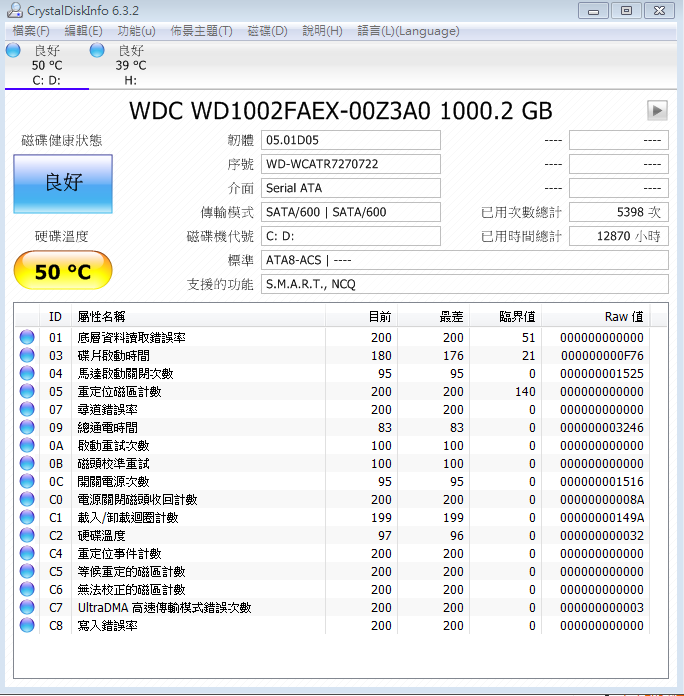Click status orb of attribute 03
The height and width of the screenshot is (696, 684).
[27, 355]
